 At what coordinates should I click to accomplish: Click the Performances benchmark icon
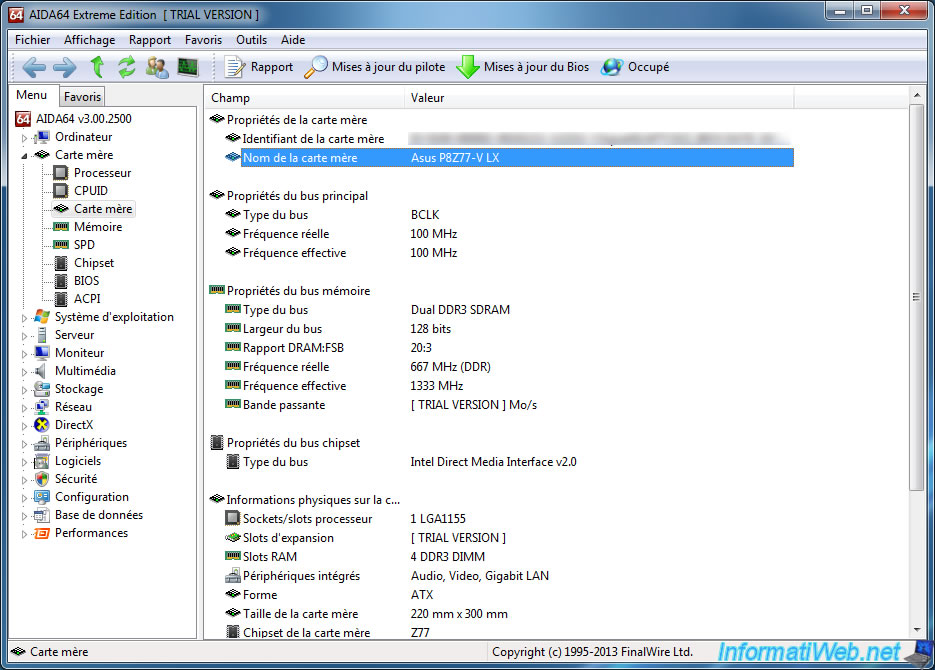tap(42, 533)
